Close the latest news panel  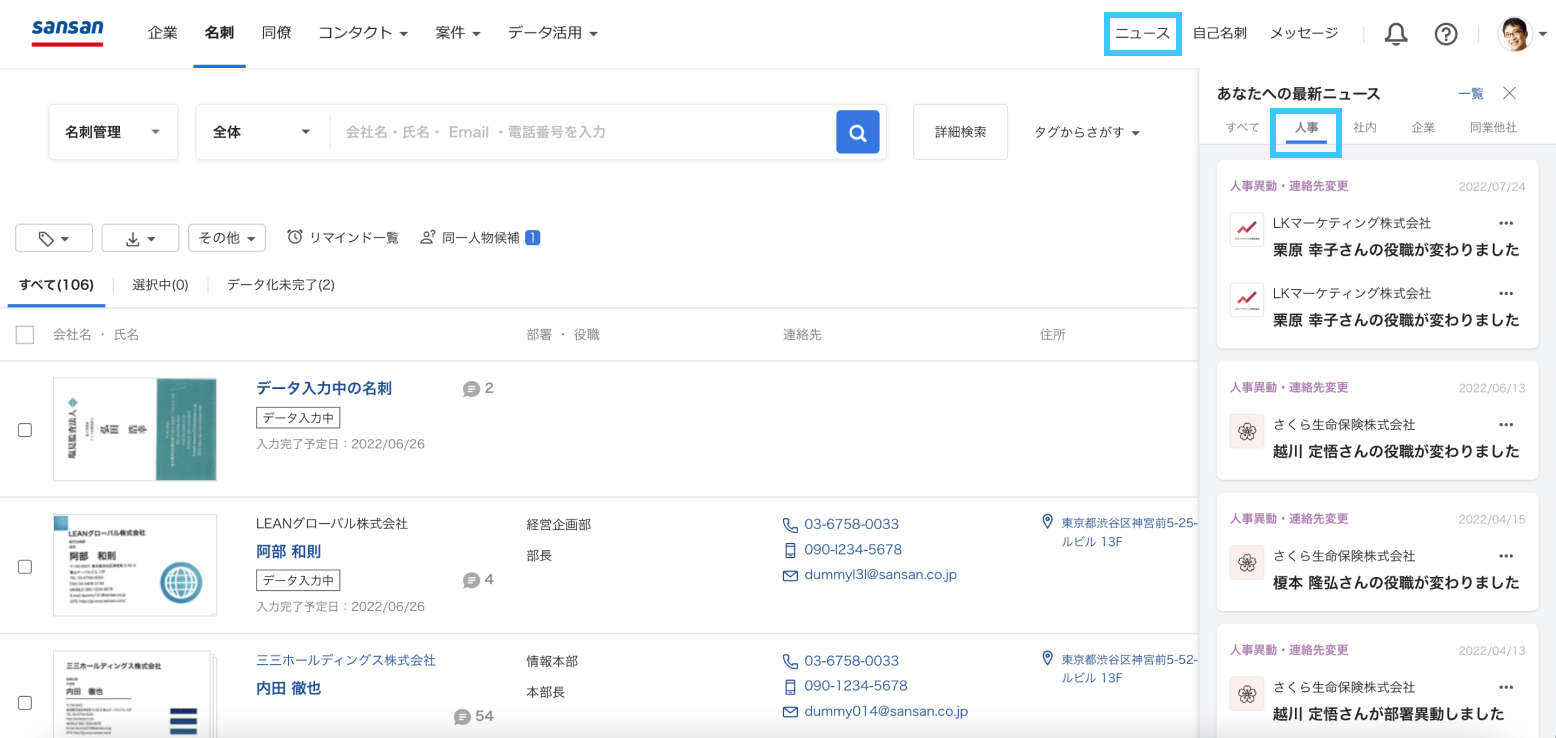(x=1510, y=93)
